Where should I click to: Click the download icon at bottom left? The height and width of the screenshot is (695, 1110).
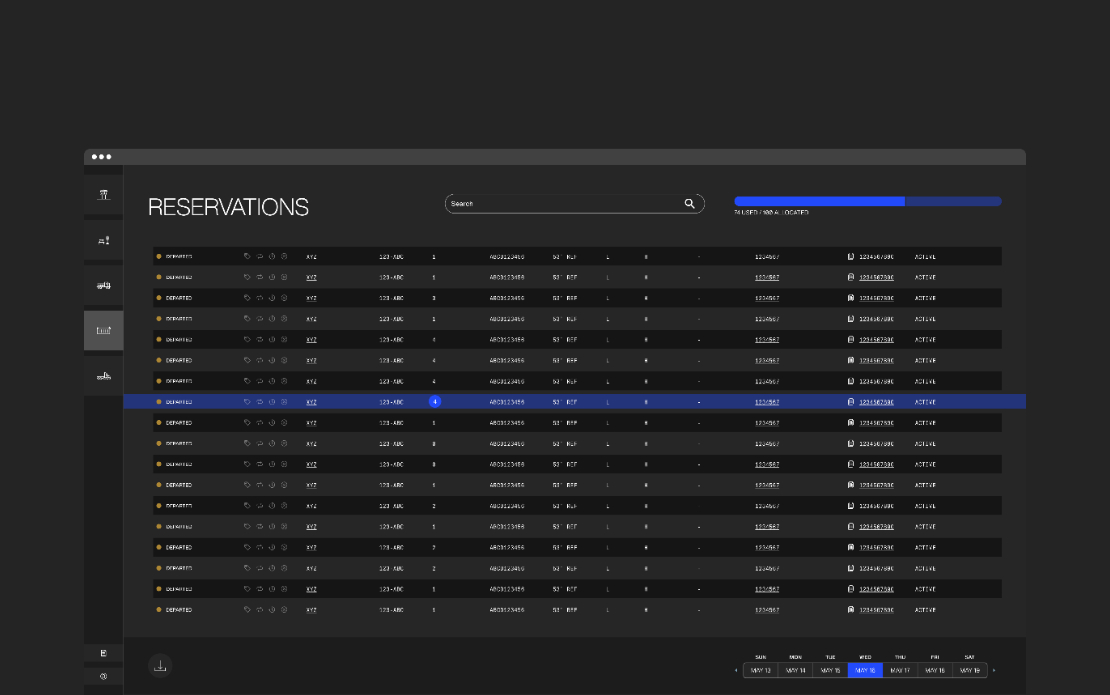click(x=160, y=666)
